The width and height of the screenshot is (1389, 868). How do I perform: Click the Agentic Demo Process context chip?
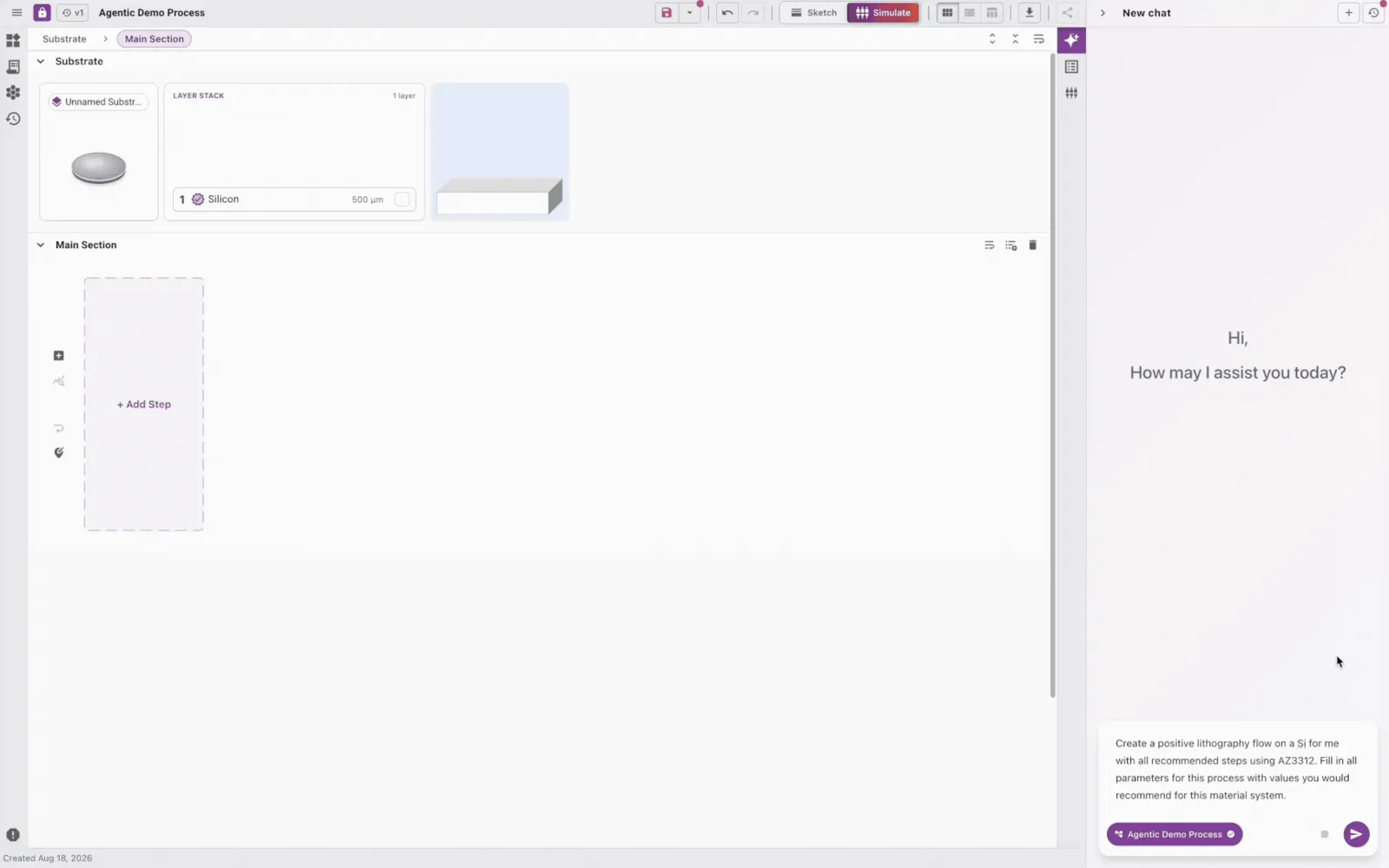[1175, 834]
